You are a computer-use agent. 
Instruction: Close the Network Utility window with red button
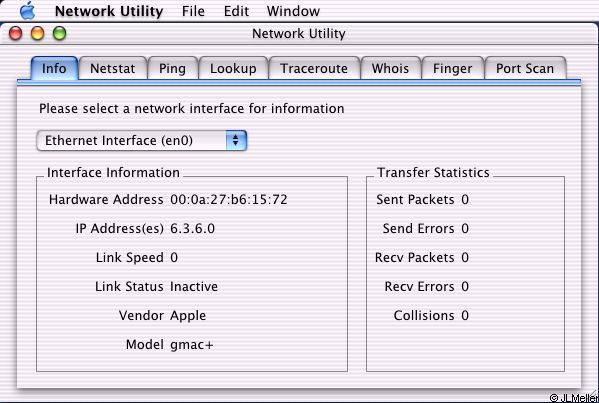16,34
